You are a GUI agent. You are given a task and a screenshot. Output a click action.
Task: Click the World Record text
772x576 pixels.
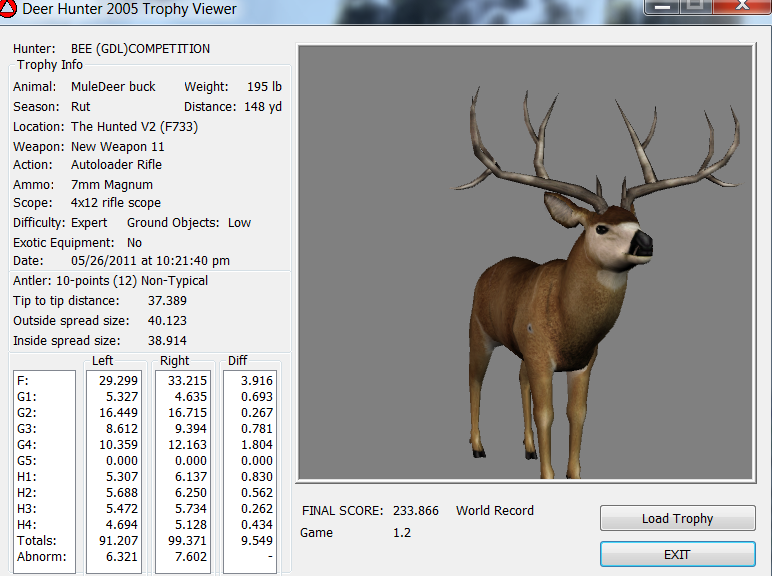495,511
